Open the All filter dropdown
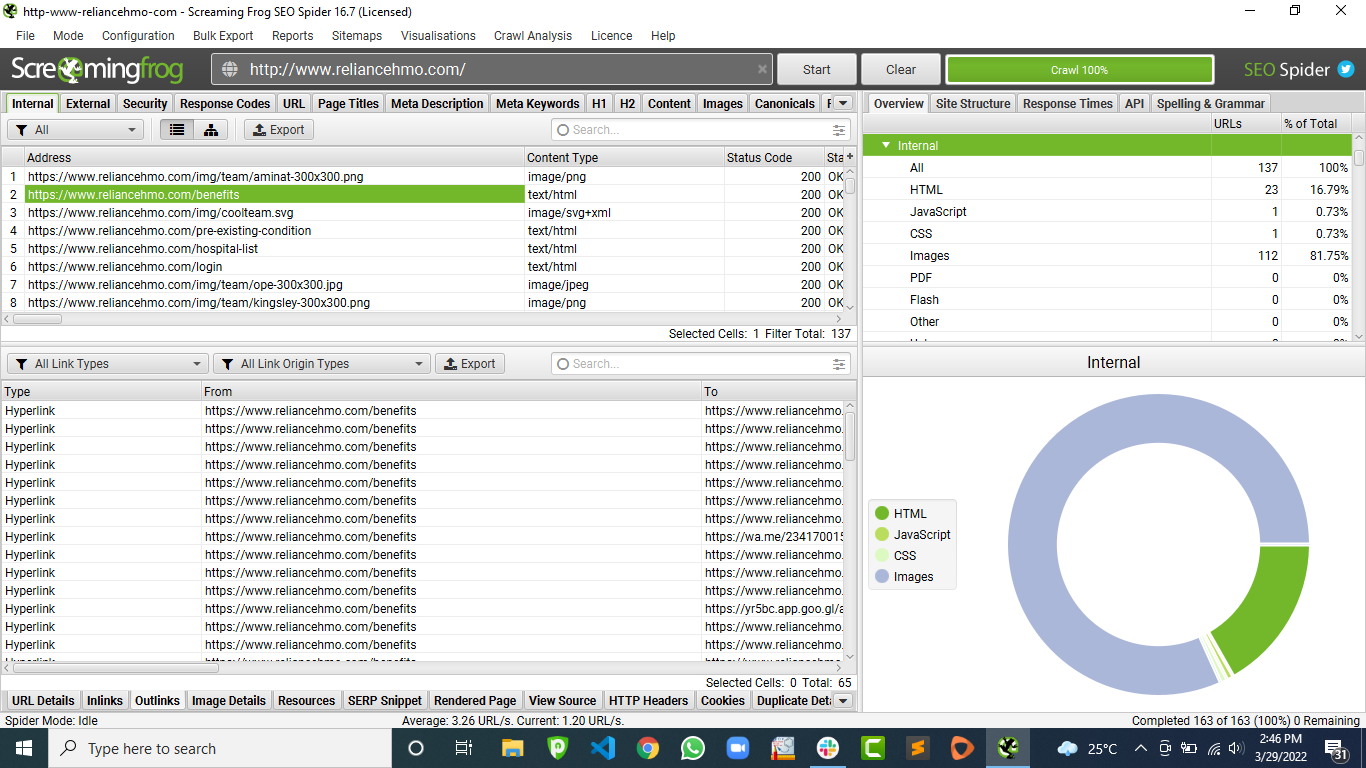 click(x=76, y=130)
